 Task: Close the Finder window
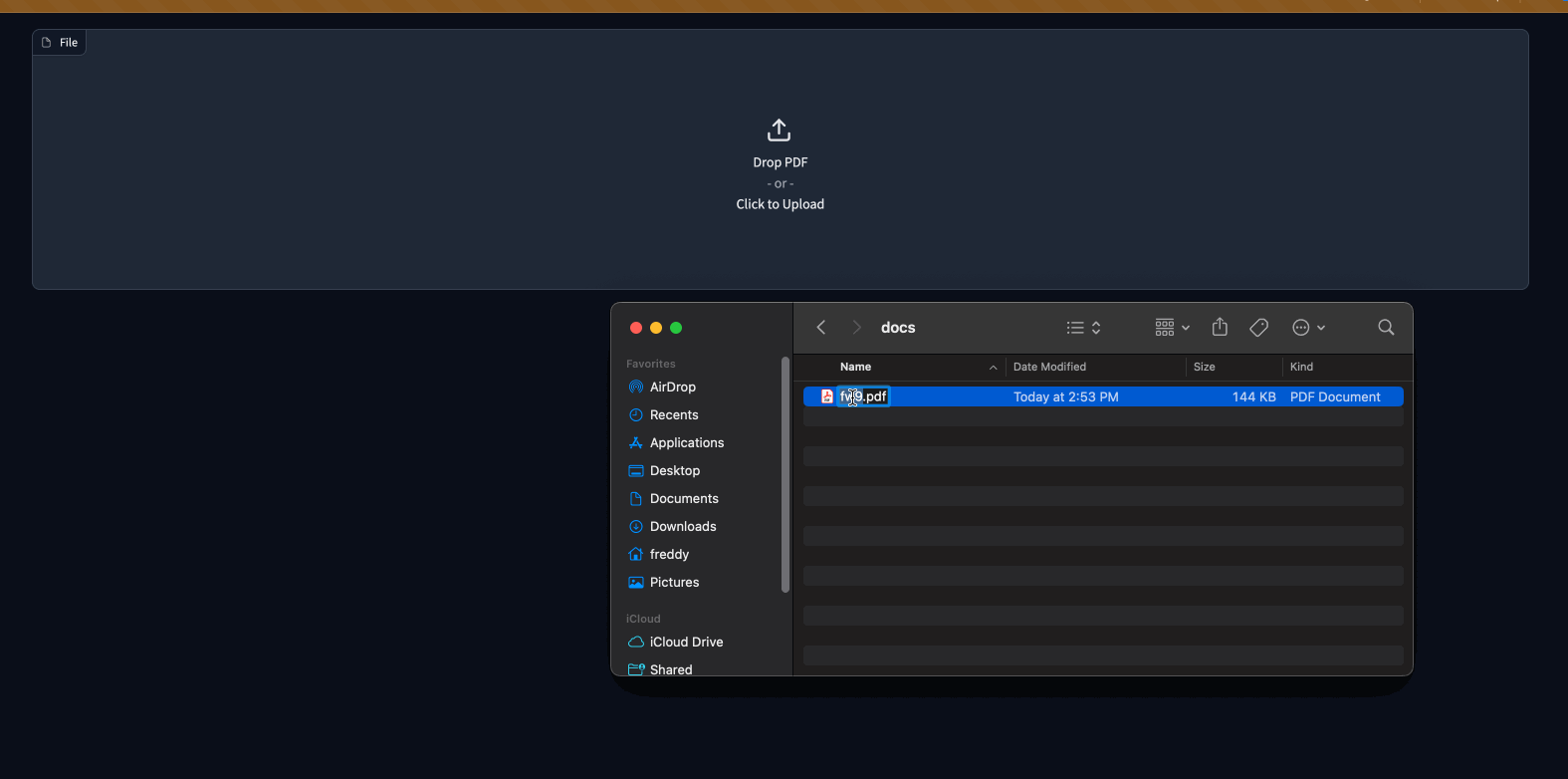(636, 328)
